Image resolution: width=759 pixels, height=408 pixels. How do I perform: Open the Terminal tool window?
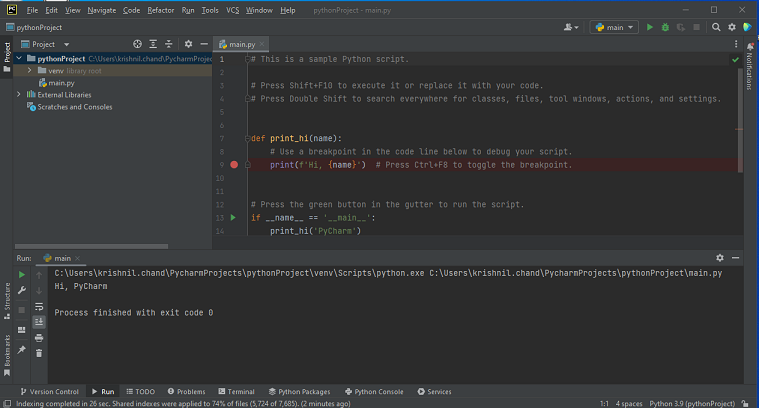click(x=237, y=392)
